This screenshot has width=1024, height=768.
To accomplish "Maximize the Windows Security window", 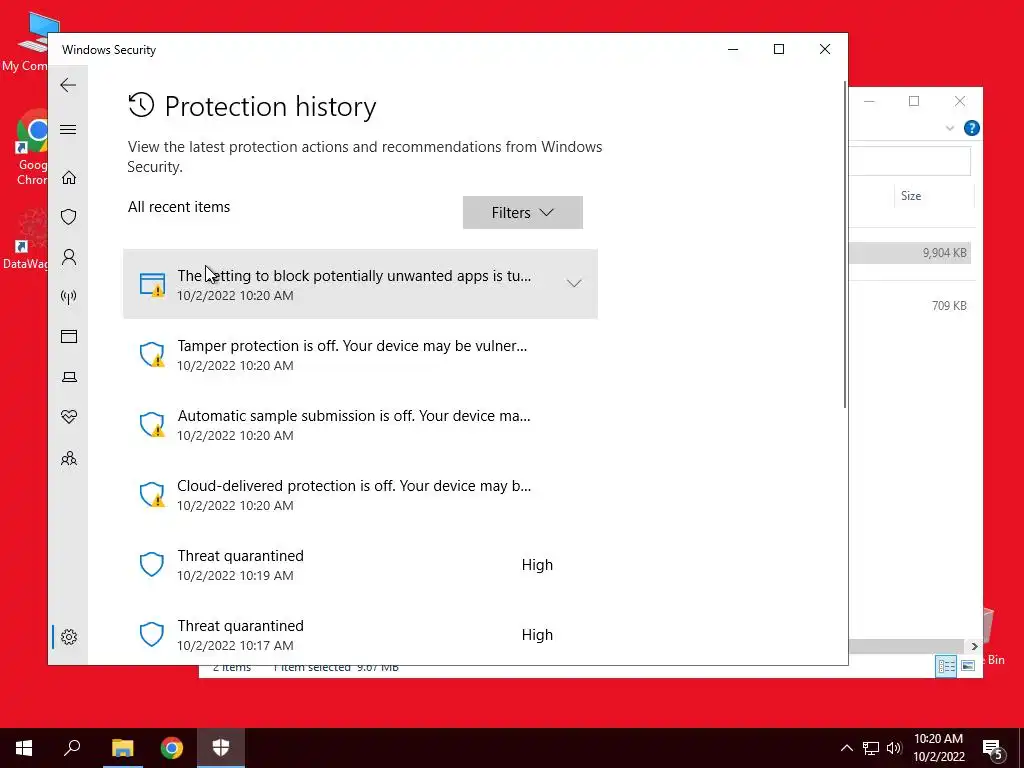I will 778,49.
